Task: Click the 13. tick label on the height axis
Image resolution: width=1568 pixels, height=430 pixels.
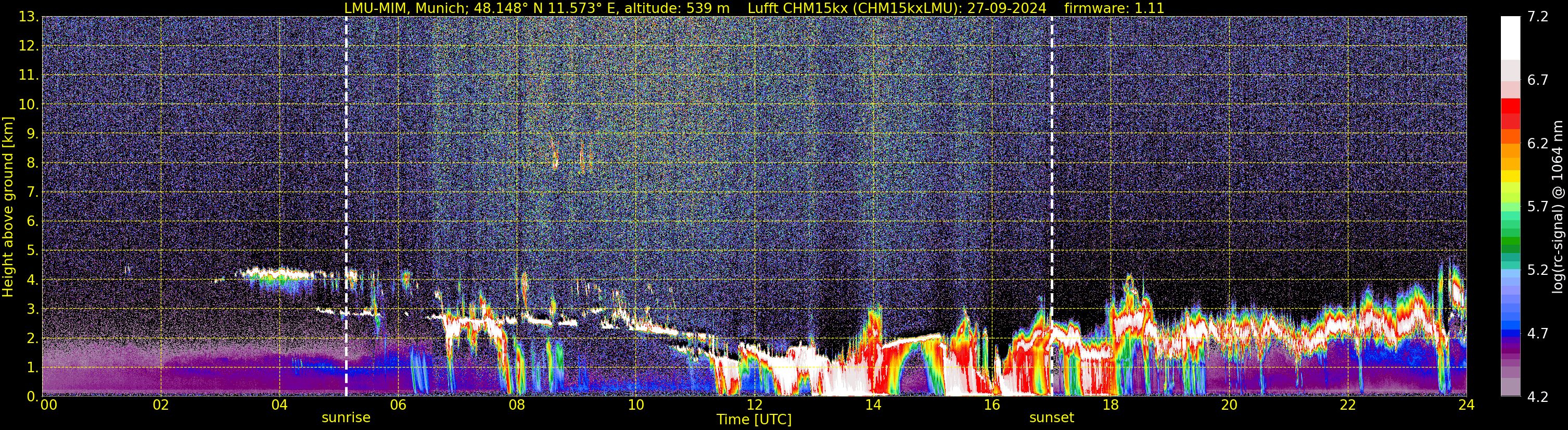Action: (29, 17)
